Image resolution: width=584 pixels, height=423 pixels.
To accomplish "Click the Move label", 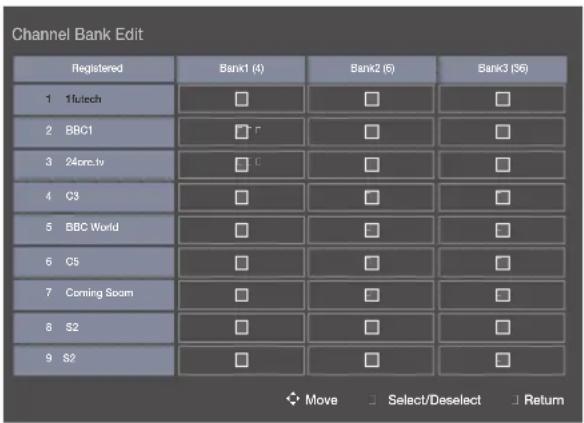I will (321, 400).
